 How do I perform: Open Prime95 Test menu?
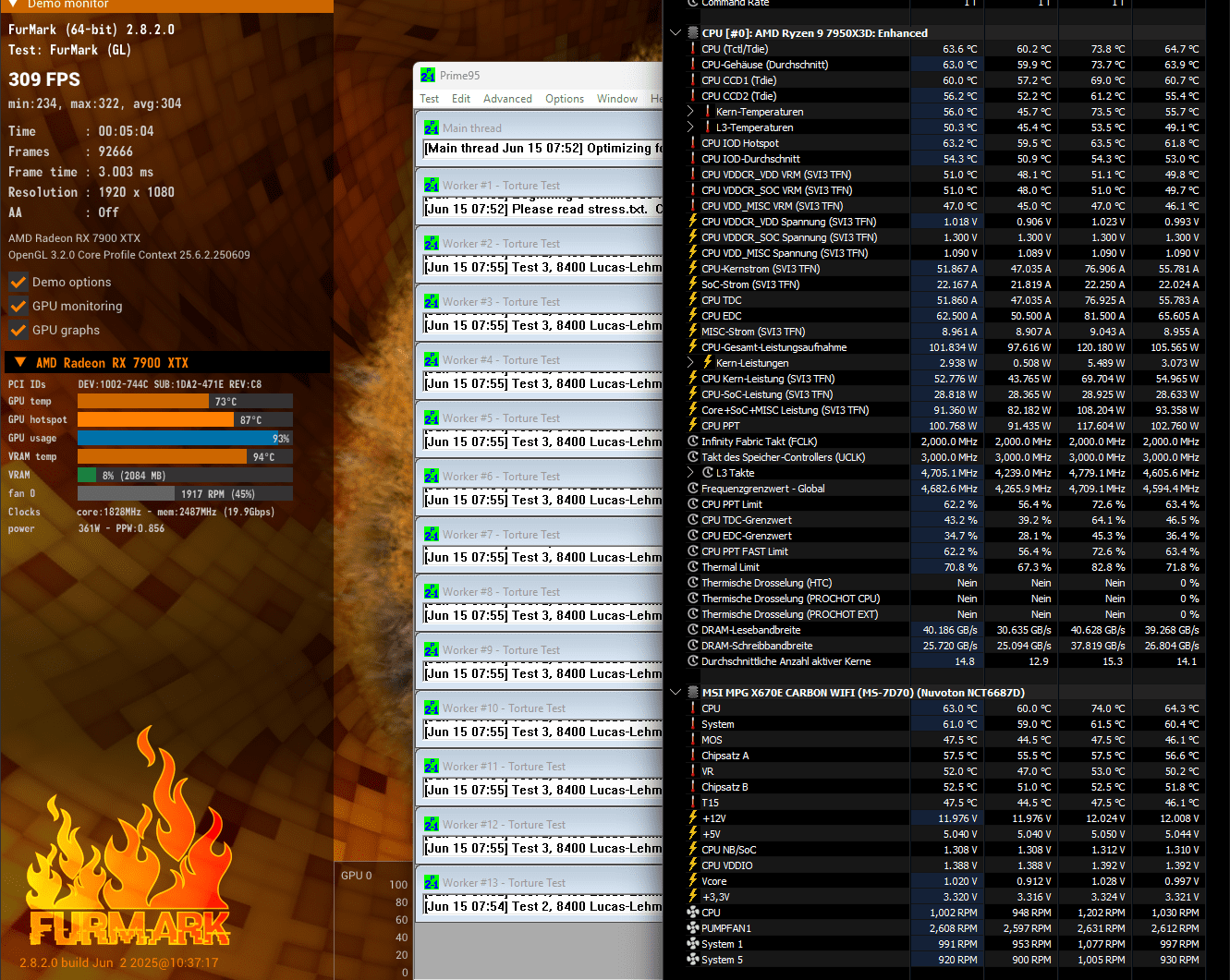[430, 99]
